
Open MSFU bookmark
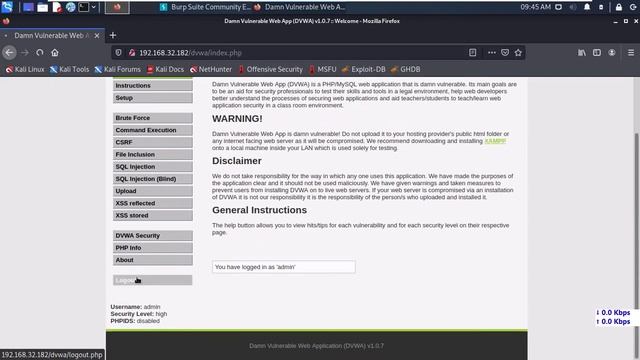323,69
